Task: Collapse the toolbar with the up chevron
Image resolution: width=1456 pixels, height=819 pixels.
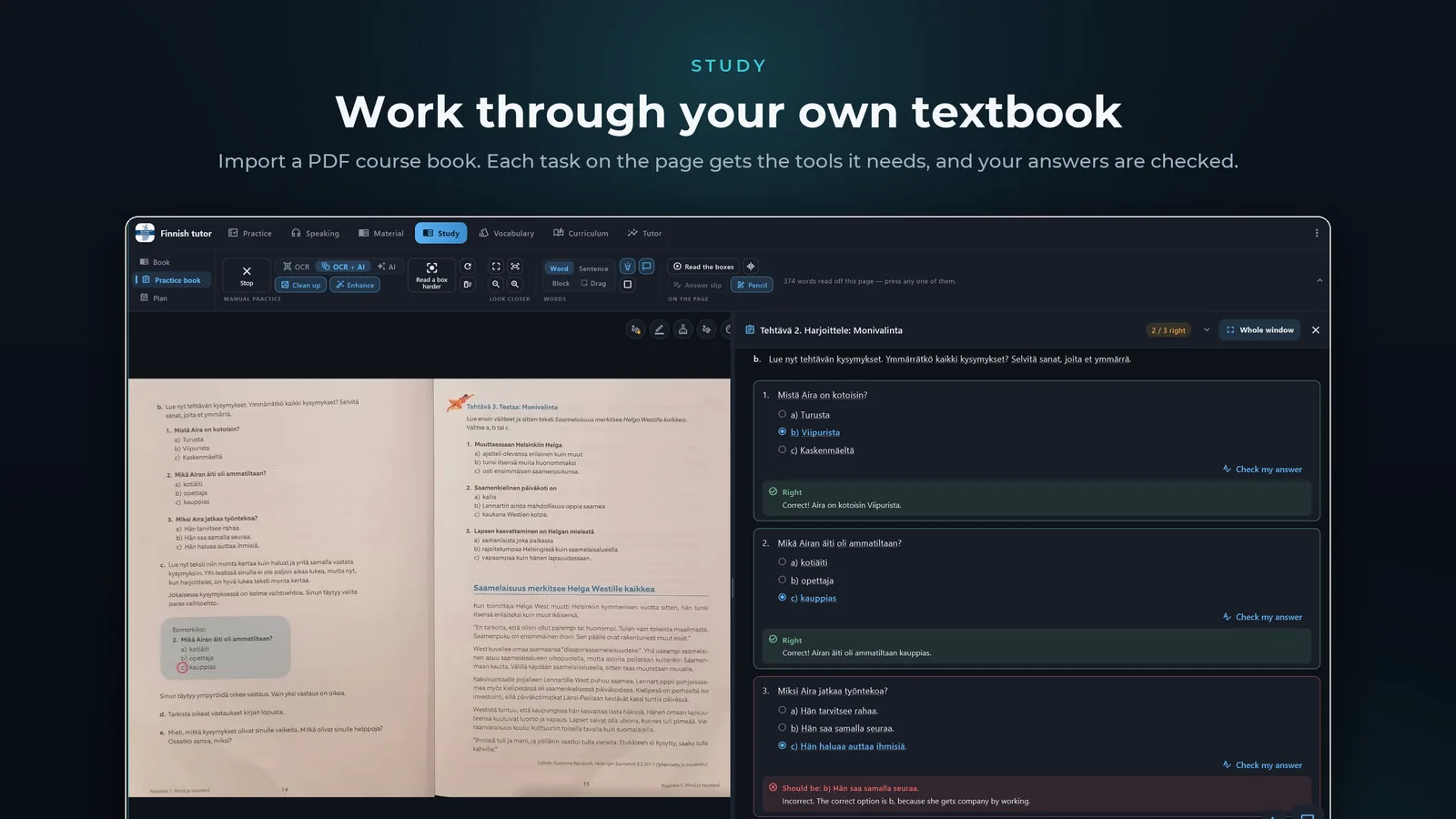Action: (1319, 280)
